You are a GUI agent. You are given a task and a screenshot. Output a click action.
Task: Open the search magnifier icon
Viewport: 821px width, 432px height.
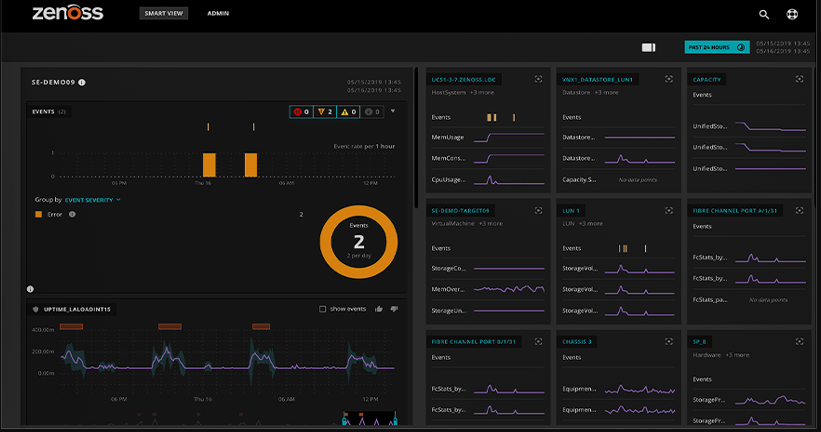[x=764, y=15]
